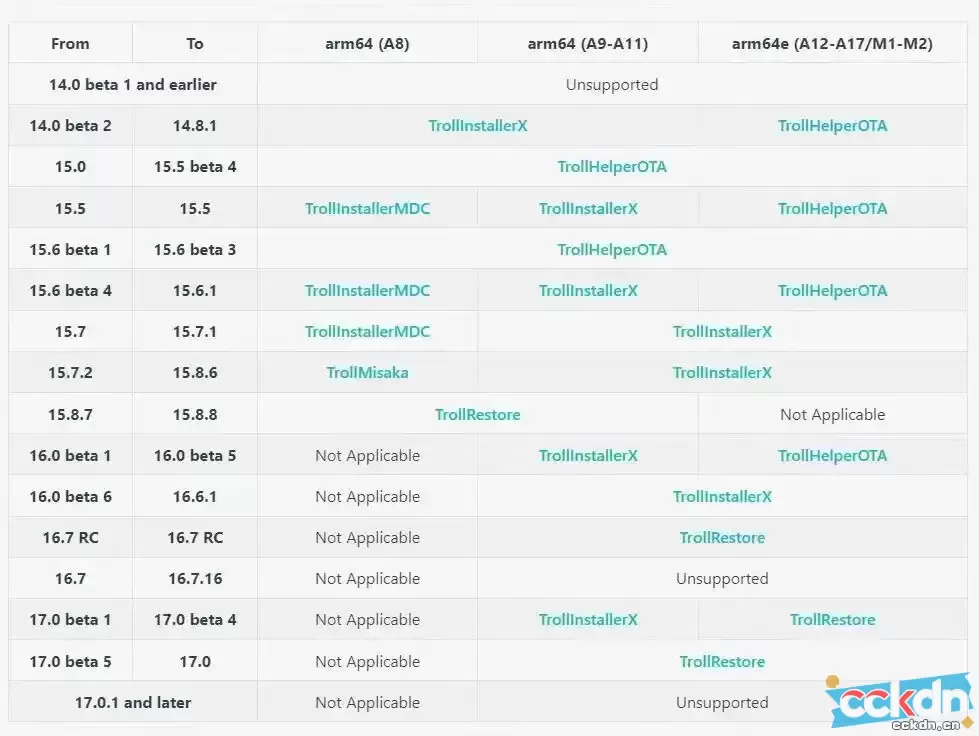Click TrollHelperOTA link in 15.0 row
Screen dimensions: 979x736
coord(612,167)
